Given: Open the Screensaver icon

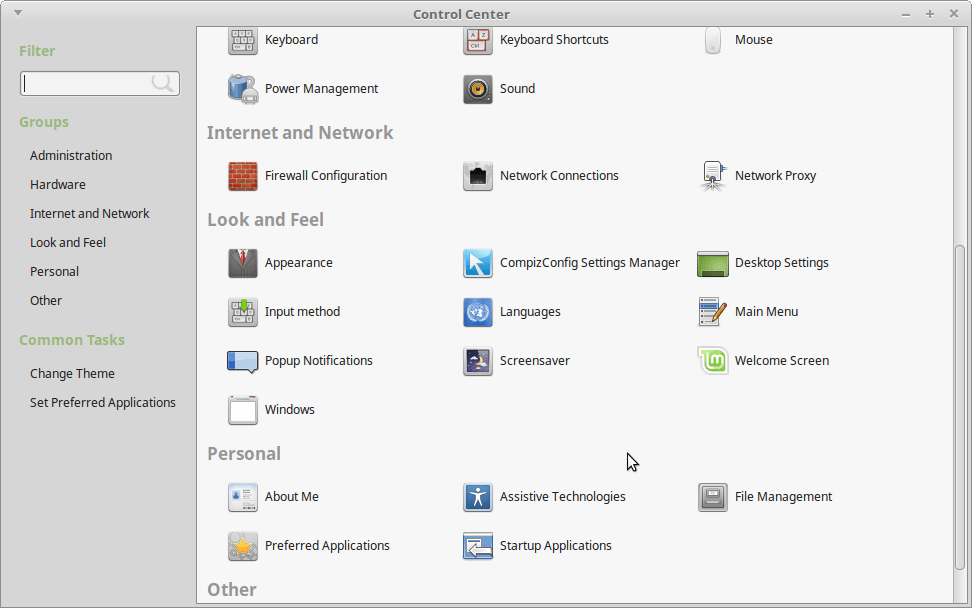Looking at the screenshot, I should 477,361.
